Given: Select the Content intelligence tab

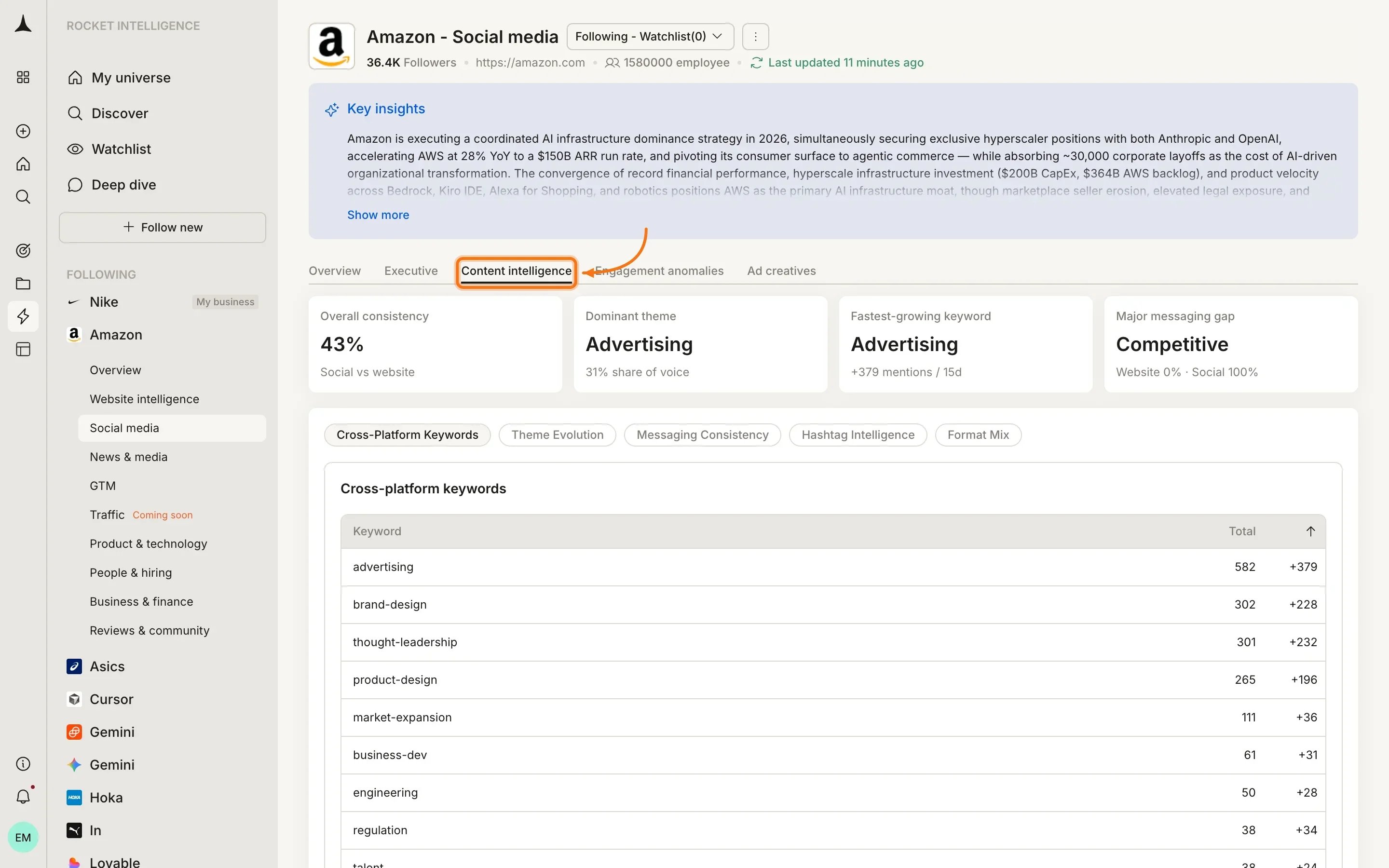Looking at the screenshot, I should tap(517, 271).
